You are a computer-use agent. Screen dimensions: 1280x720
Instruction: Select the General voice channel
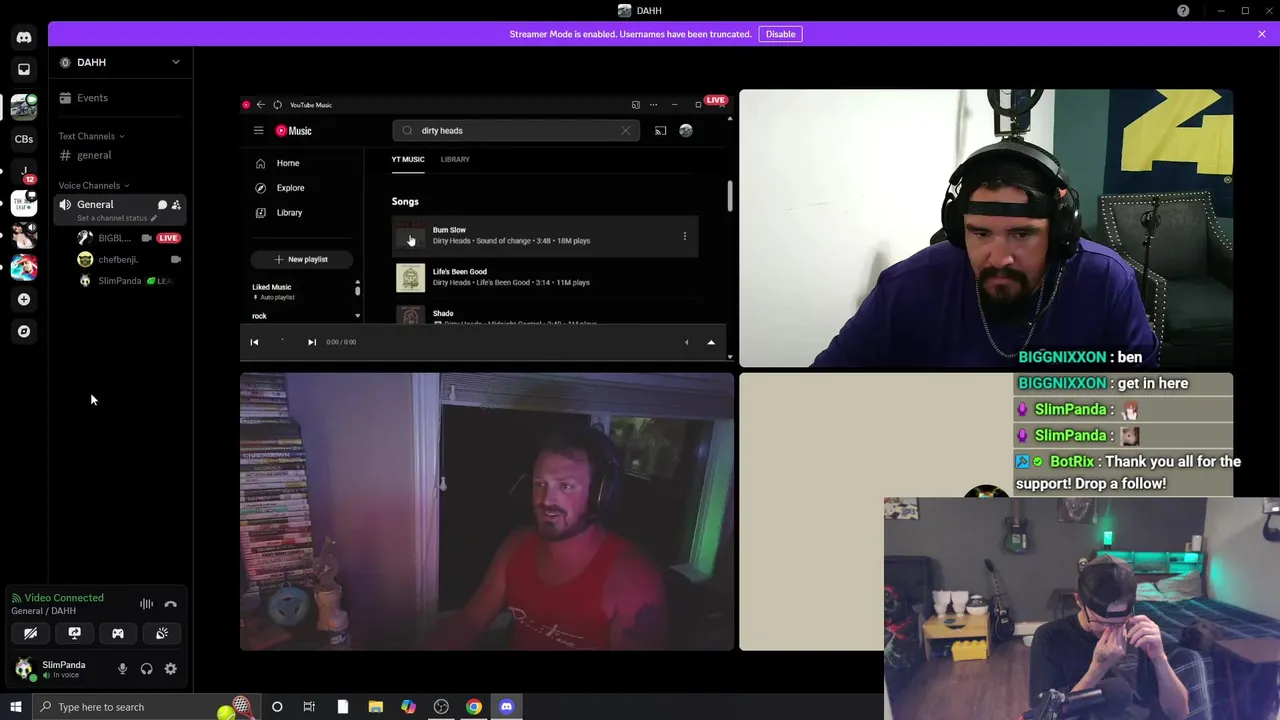click(x=96, y=204)
